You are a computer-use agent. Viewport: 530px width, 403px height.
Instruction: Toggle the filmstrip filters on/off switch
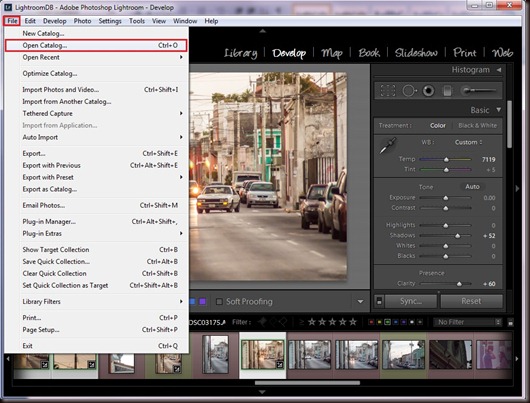coord(510,322)
